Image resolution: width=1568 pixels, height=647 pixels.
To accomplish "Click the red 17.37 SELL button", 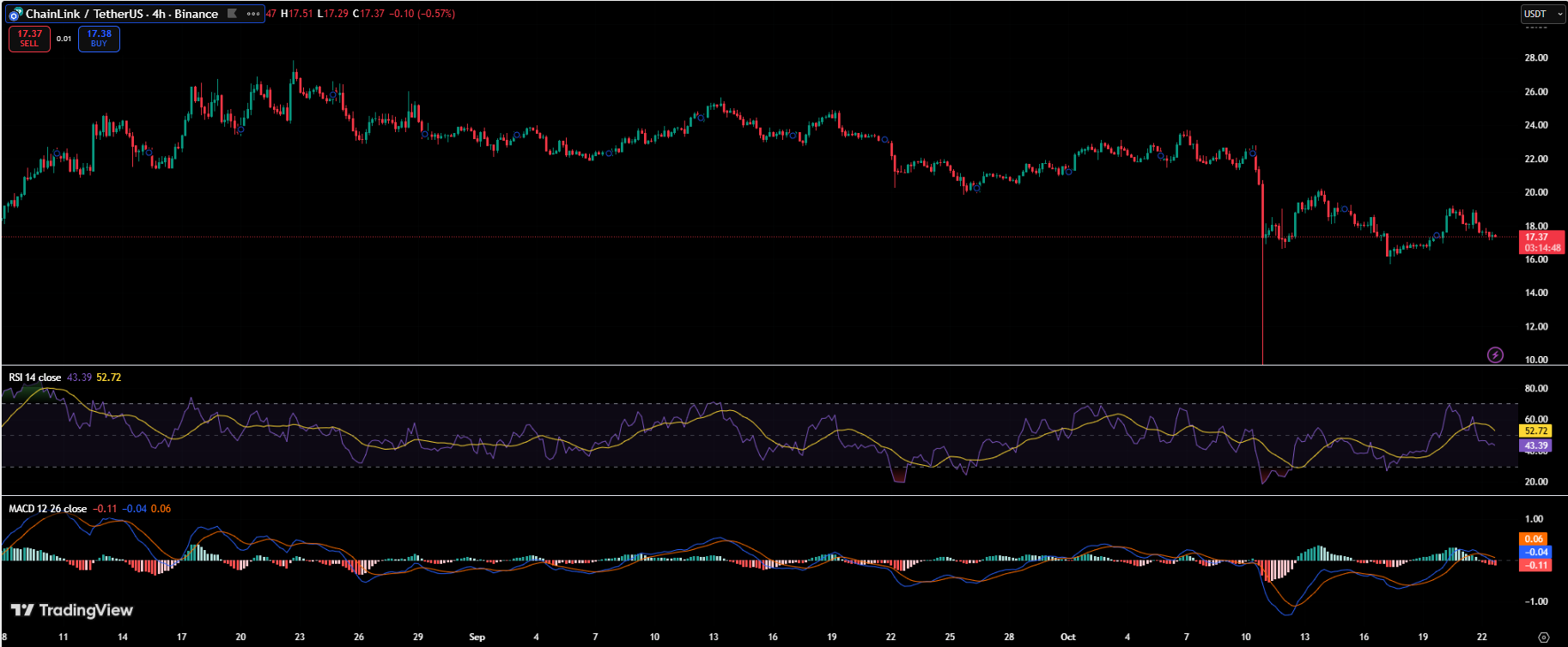I will coord(29,39).
